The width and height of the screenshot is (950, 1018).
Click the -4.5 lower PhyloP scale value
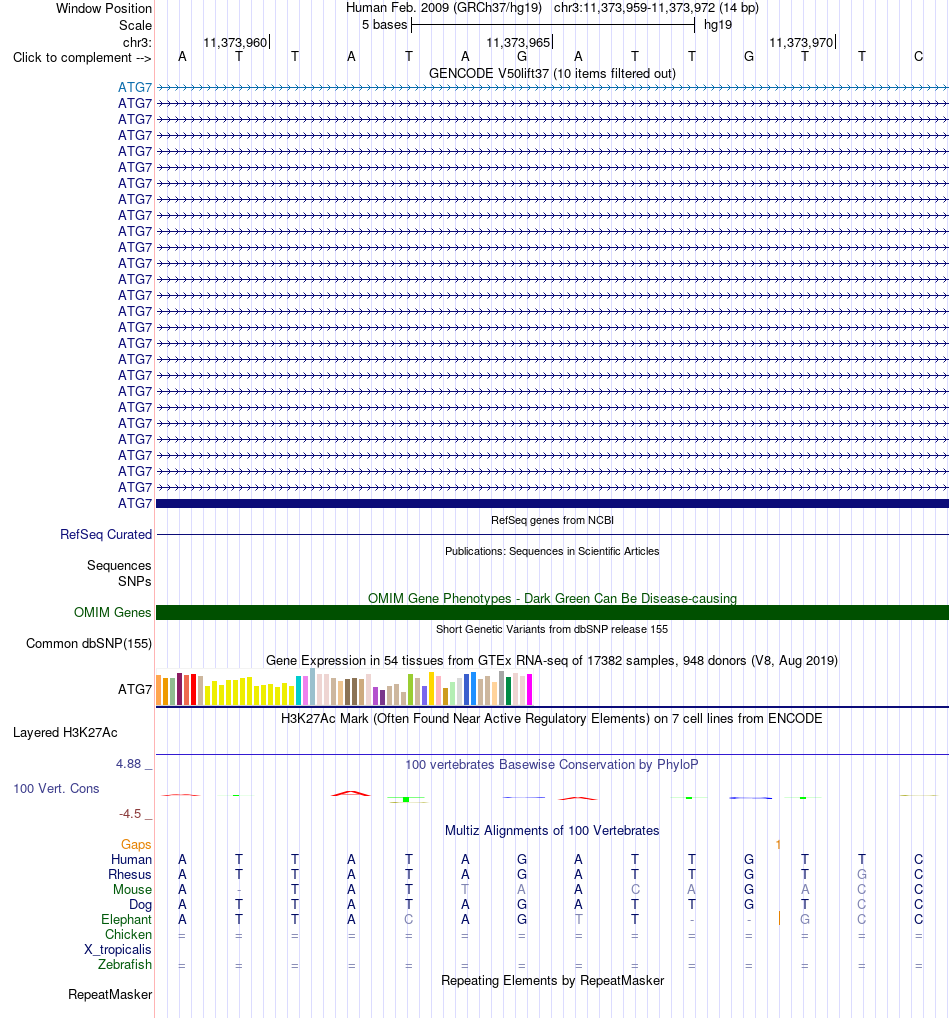130,813
